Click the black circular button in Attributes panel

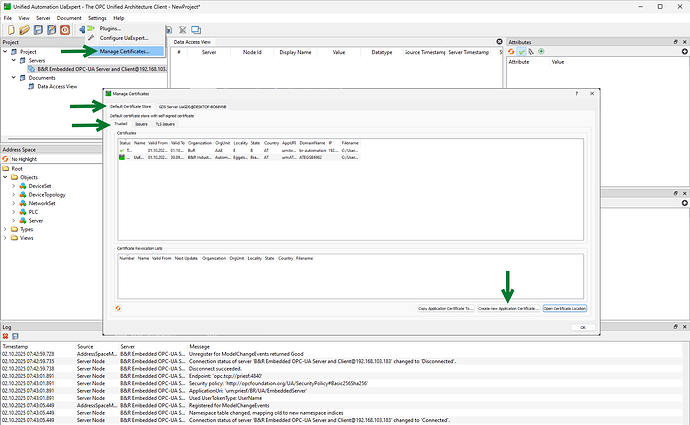[685, 51]
